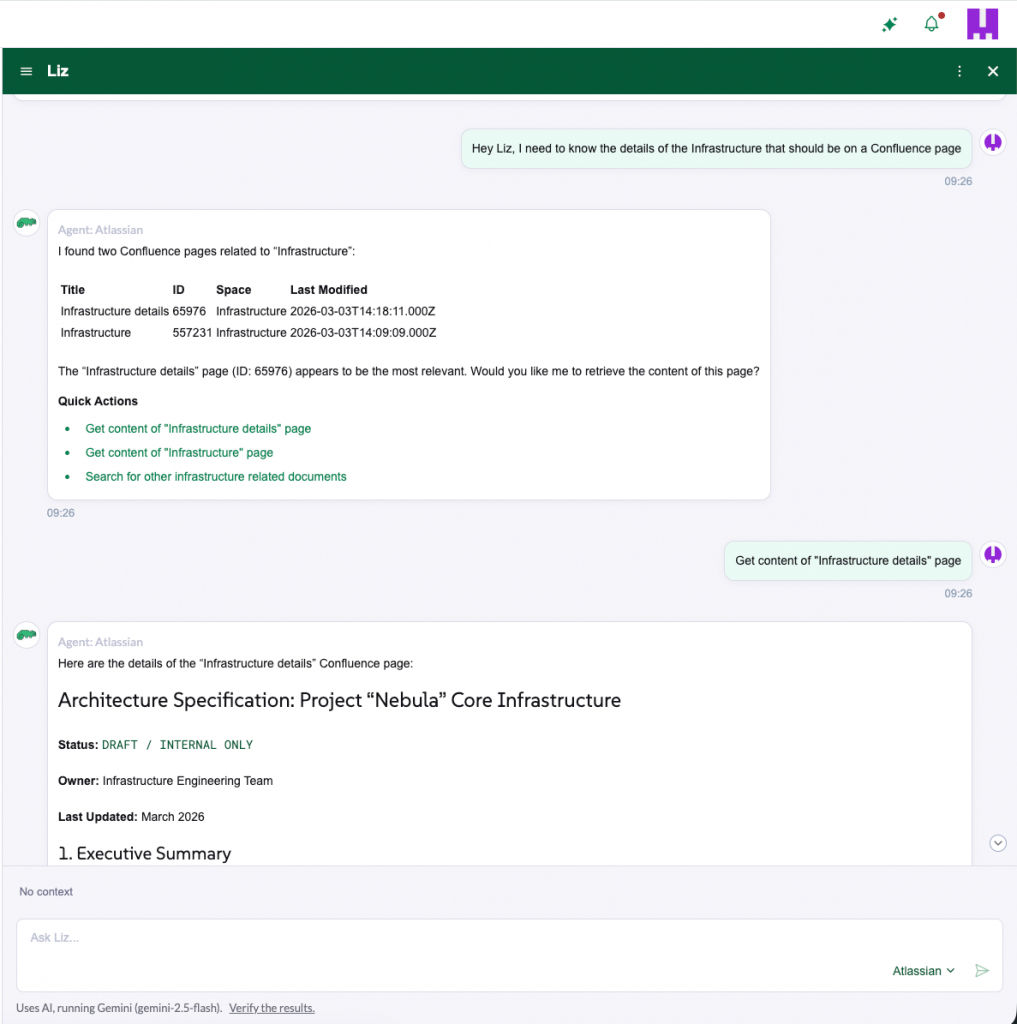Click 'Get content of Infrastructure page' quick action
The height and width of the screenshot is (1024, 1017).
[x=179, y=452]
